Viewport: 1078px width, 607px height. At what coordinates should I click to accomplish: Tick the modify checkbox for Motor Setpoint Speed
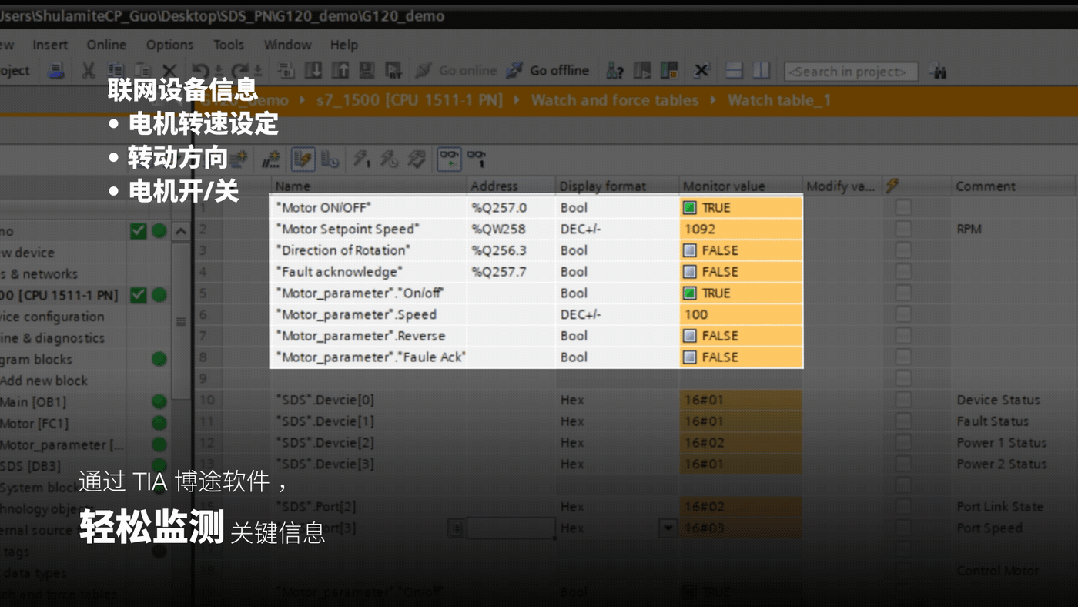(904, 229)
